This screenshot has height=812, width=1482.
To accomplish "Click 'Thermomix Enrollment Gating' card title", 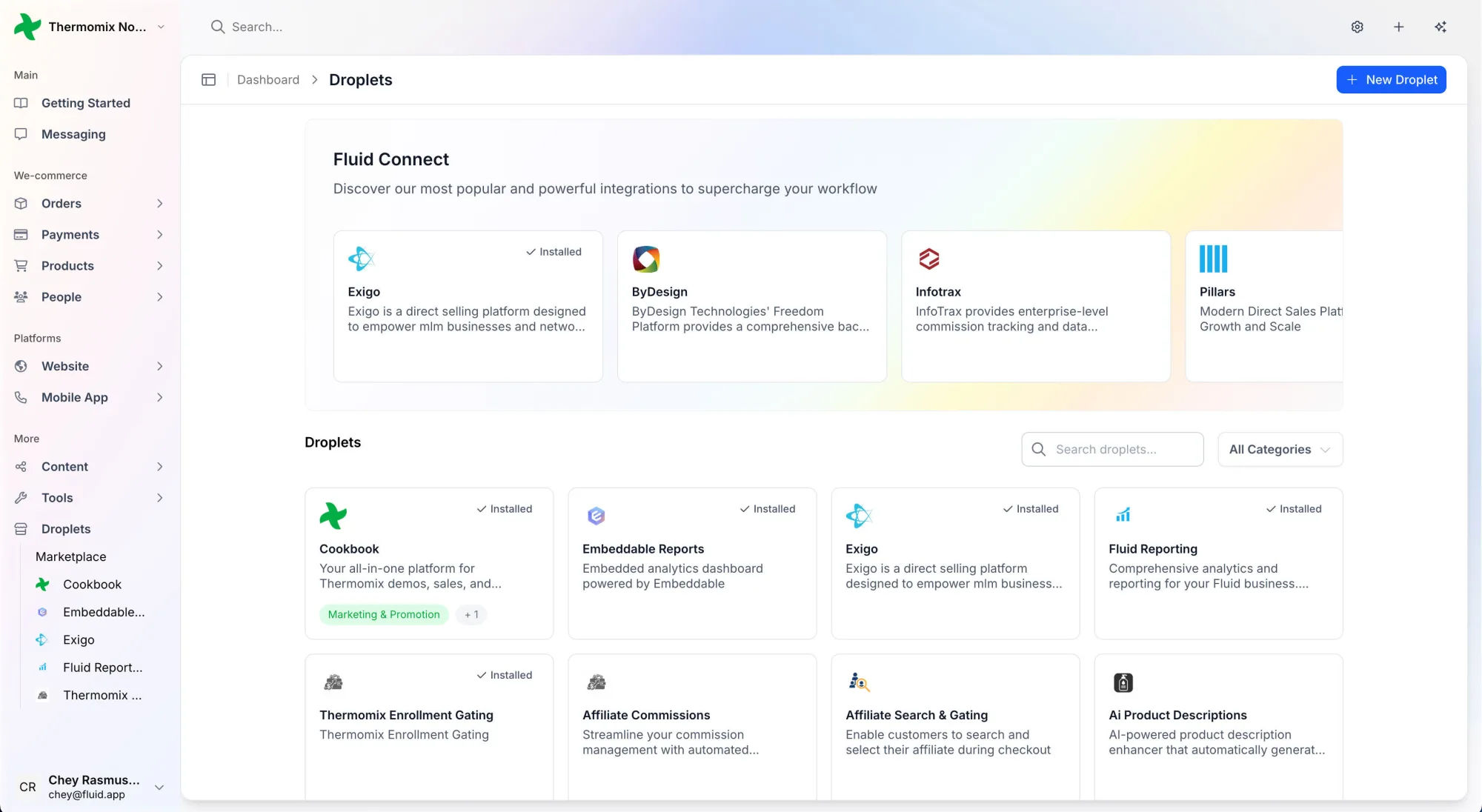I will 406,714.
